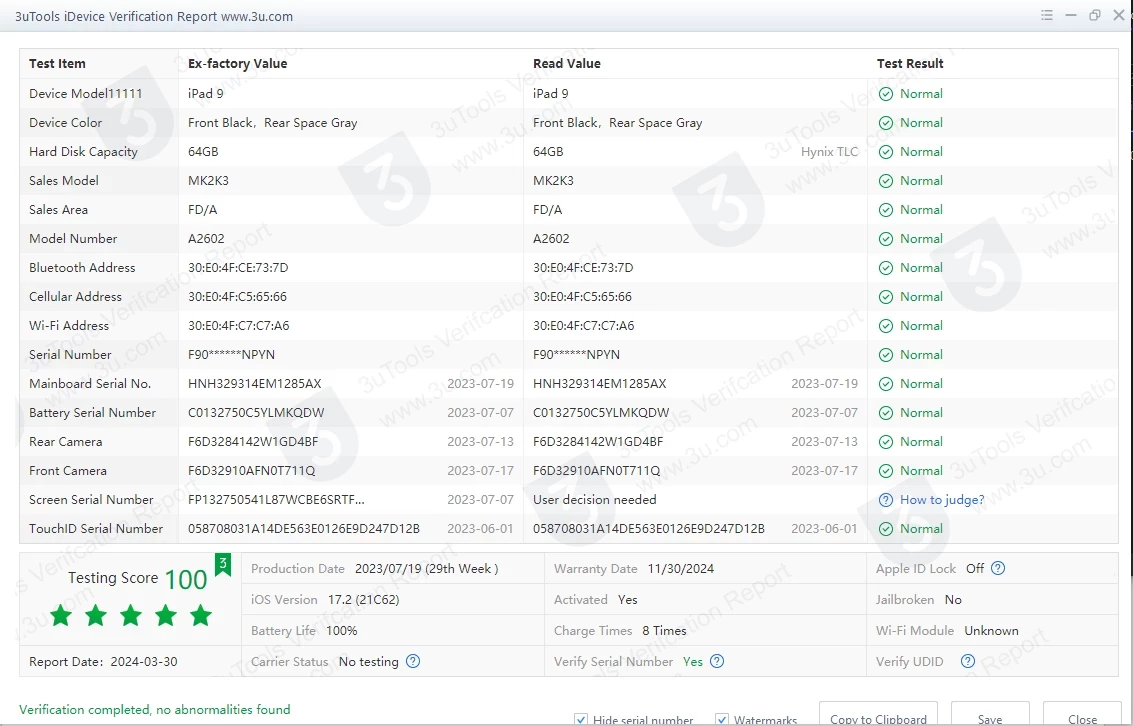Open the title bar menu list icon
The height and width of the screenshot is (726, 1133).
[x=1046, y=15]
